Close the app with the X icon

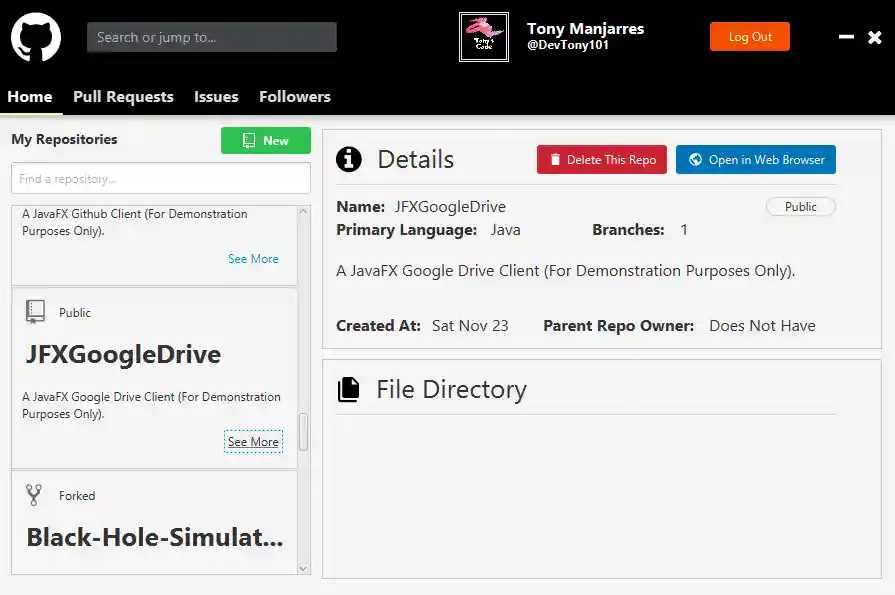pyautogui.click(x=874, y=37)
